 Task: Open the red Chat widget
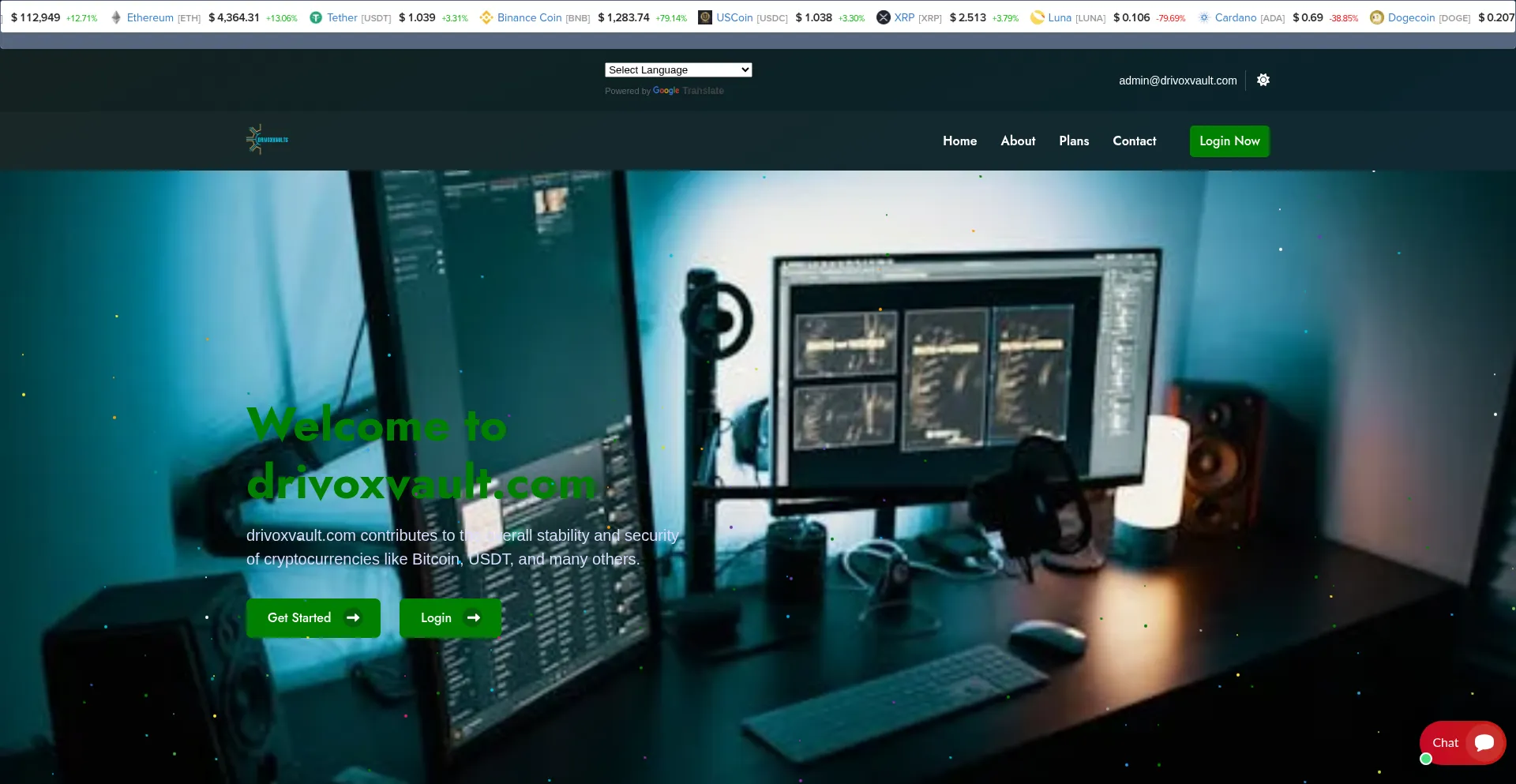pyautogui.click(x=1462, y=743)
